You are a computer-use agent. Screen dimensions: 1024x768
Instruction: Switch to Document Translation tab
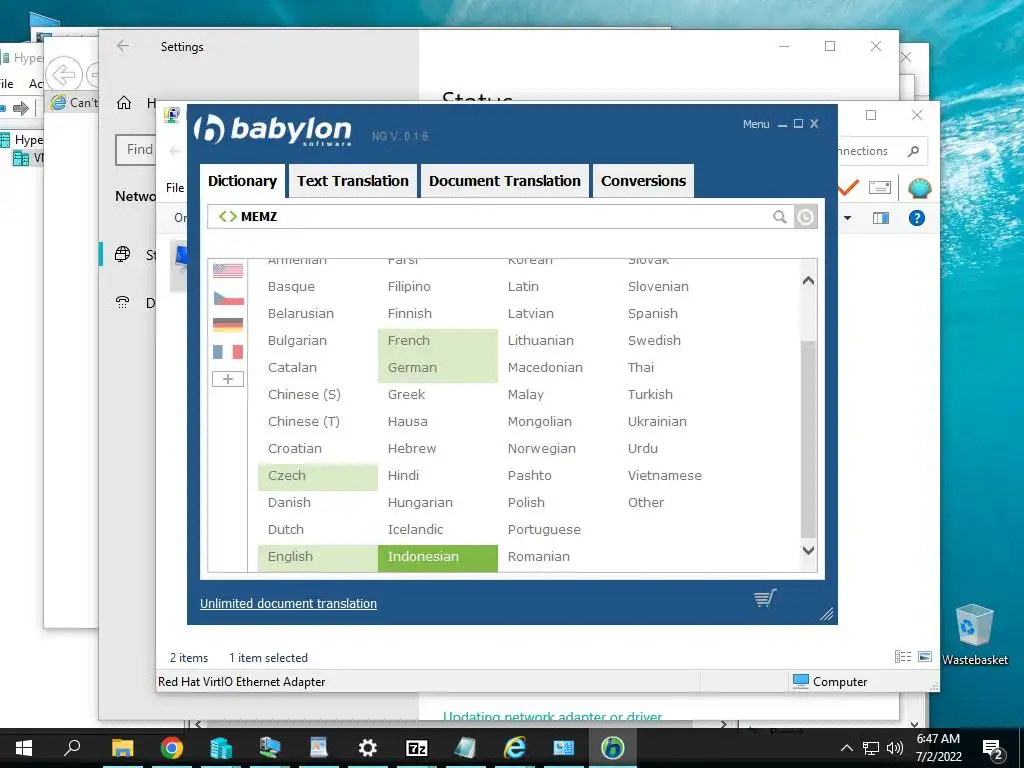[505, 181]
